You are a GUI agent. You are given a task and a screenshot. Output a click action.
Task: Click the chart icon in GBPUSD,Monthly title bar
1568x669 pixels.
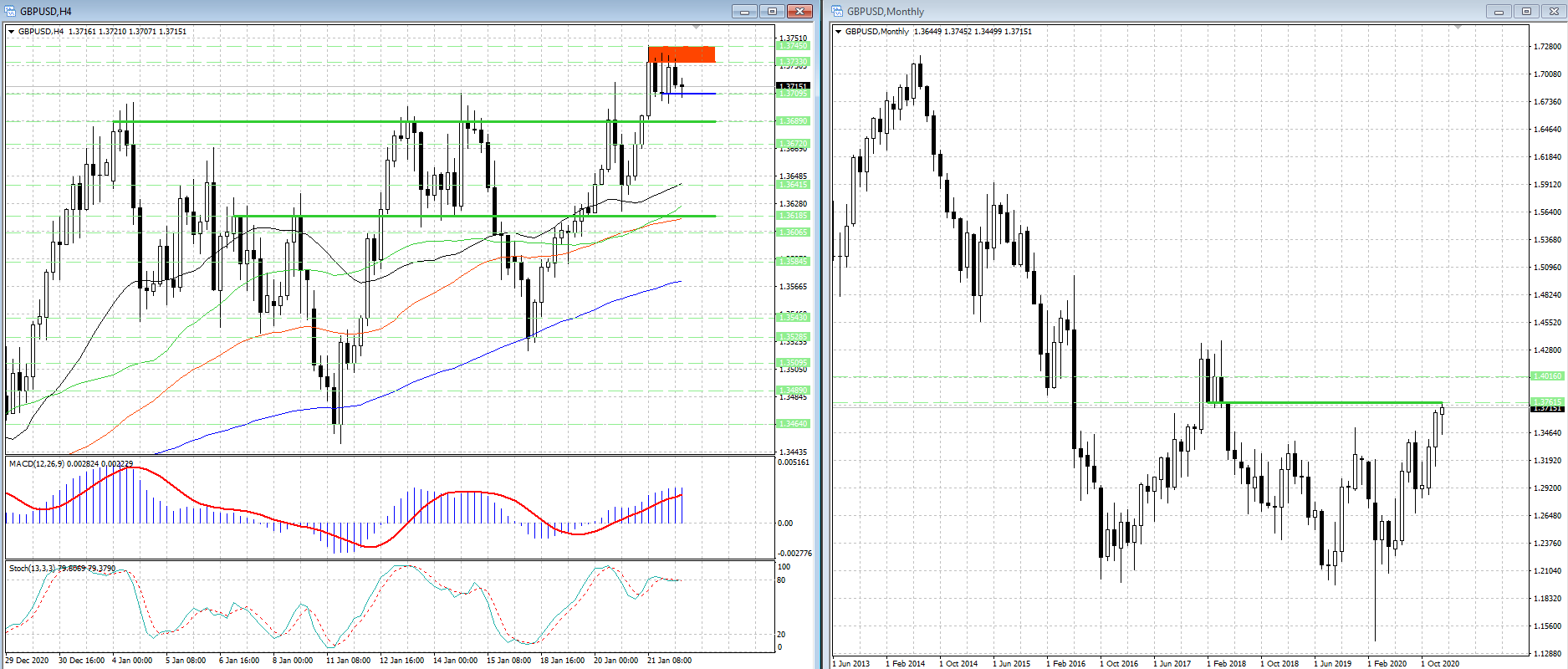837,11
